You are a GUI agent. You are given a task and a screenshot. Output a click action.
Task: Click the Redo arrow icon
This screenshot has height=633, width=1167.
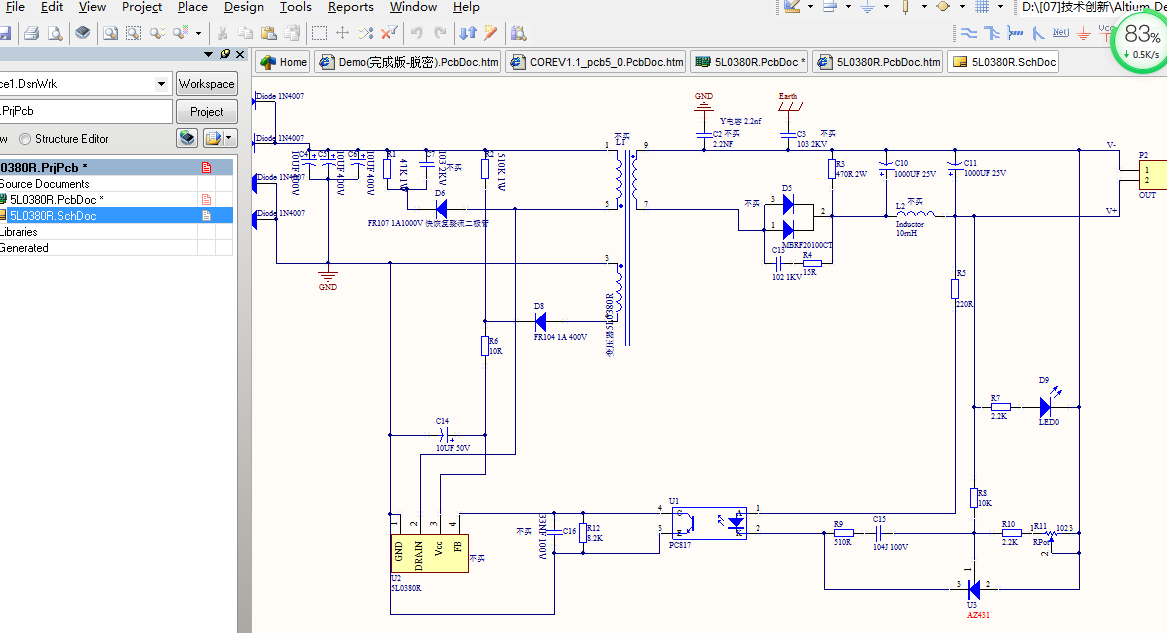(441, 33)
